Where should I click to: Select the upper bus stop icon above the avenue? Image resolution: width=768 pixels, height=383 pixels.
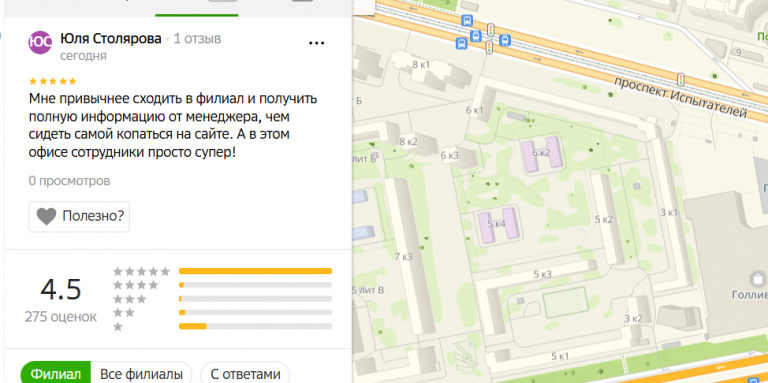click(x=468, y=21)
